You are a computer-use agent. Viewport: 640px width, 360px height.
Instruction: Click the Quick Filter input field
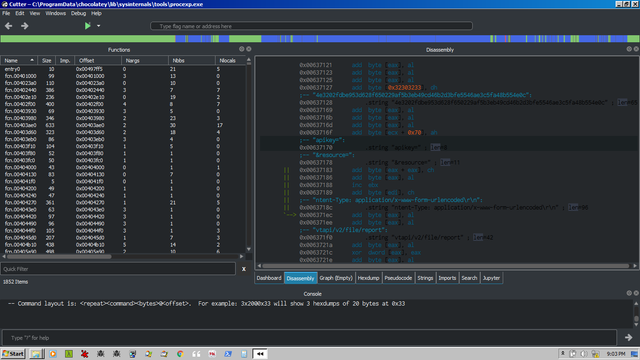pyautogui.click(x=118, y=269)
